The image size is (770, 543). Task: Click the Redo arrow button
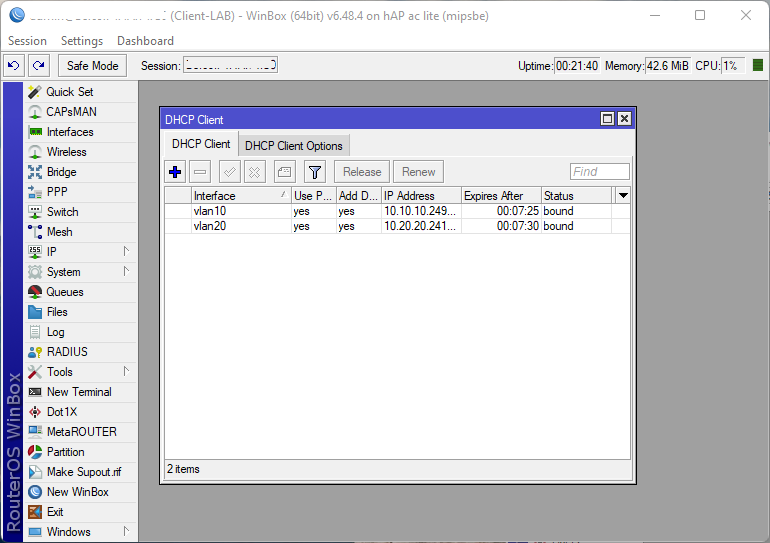(39, 65)
